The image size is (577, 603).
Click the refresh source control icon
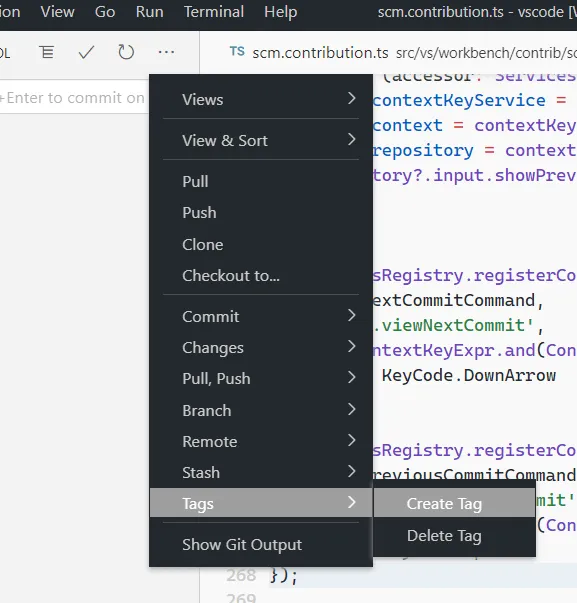tap(126, 52)
